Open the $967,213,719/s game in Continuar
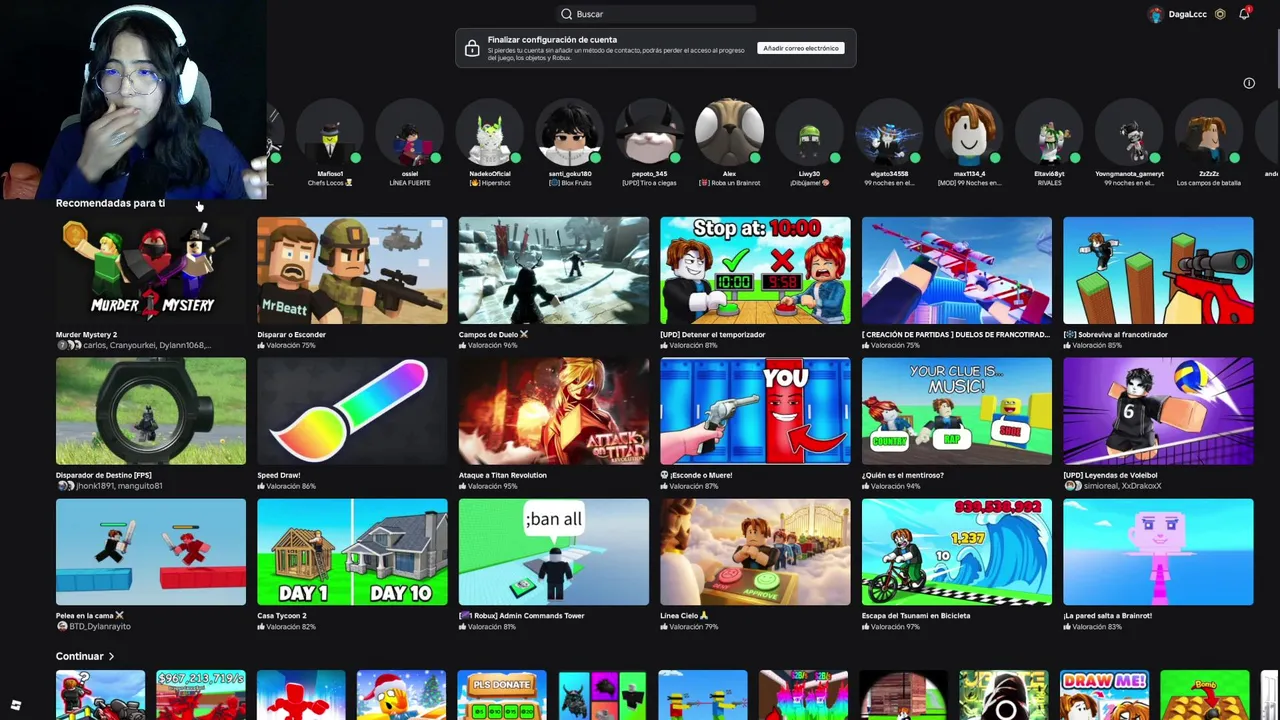1280x720 pixels. (x=200, y=695)
